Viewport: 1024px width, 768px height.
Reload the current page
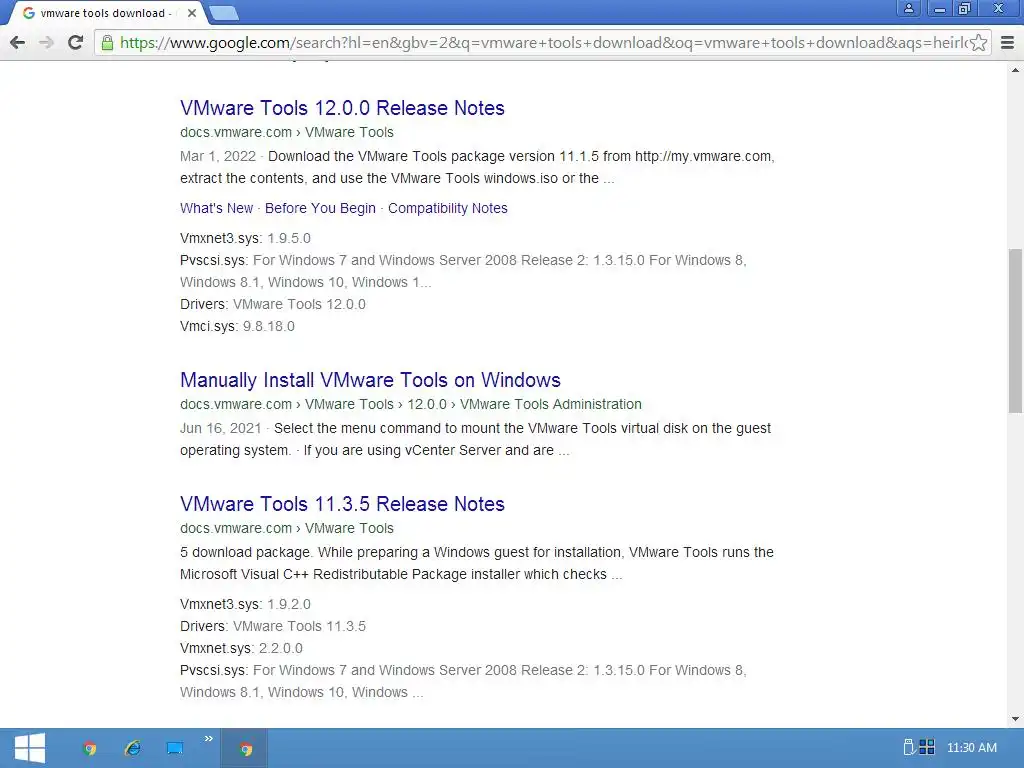(x=76, y=43)
